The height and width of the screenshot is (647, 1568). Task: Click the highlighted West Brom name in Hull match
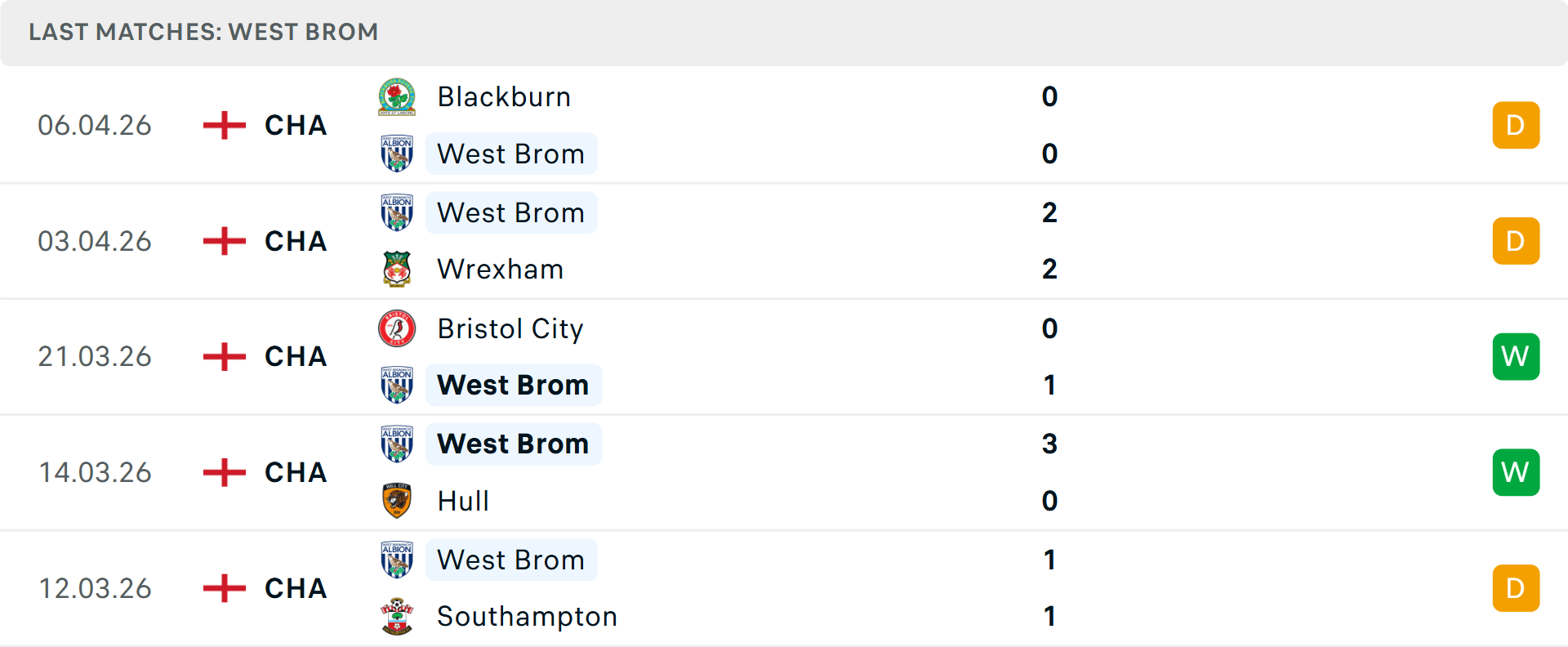[x=513, y=444]
